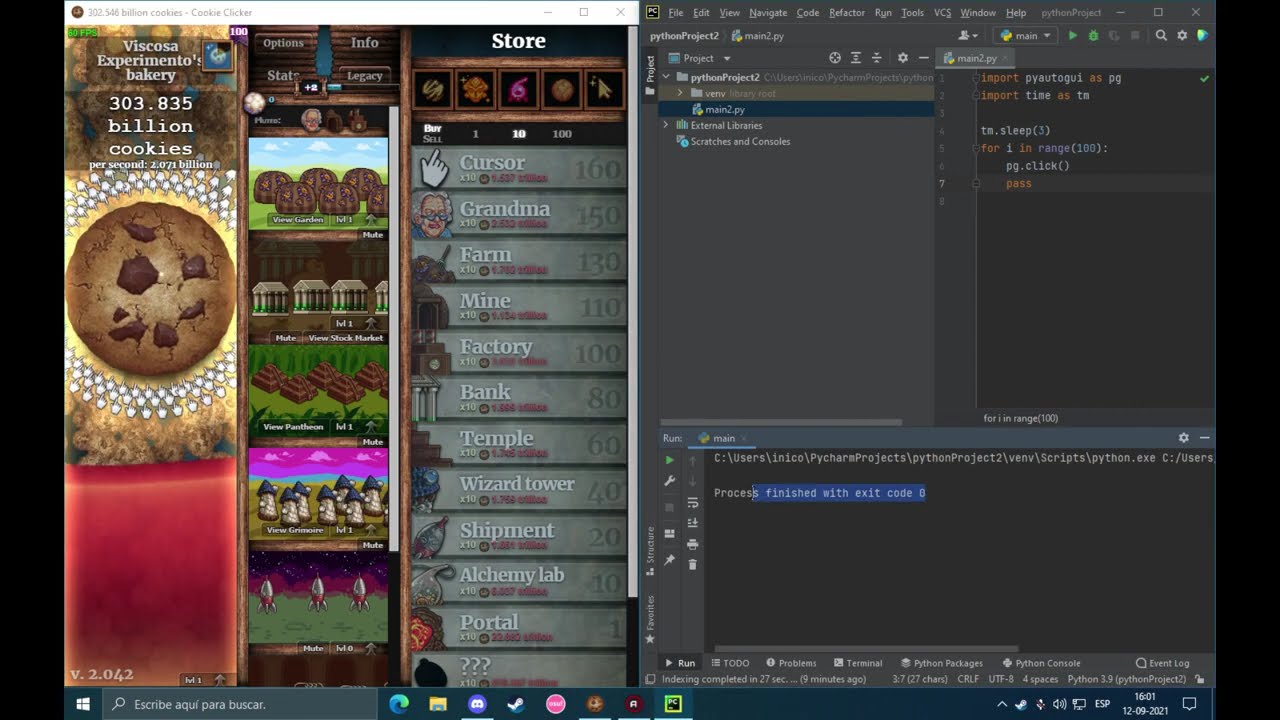Open Steam from Windows taskbar

[x=515, y=704]
